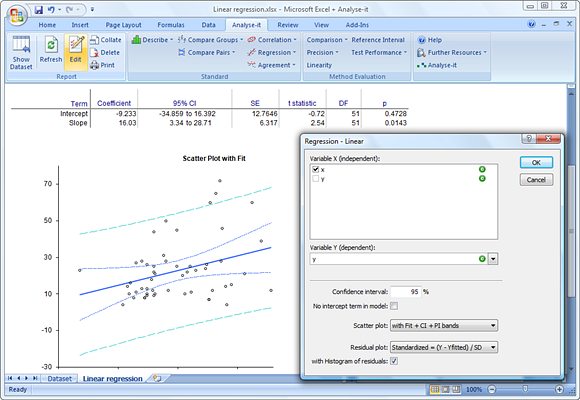Click dialog help question mark button

(529, 138)
